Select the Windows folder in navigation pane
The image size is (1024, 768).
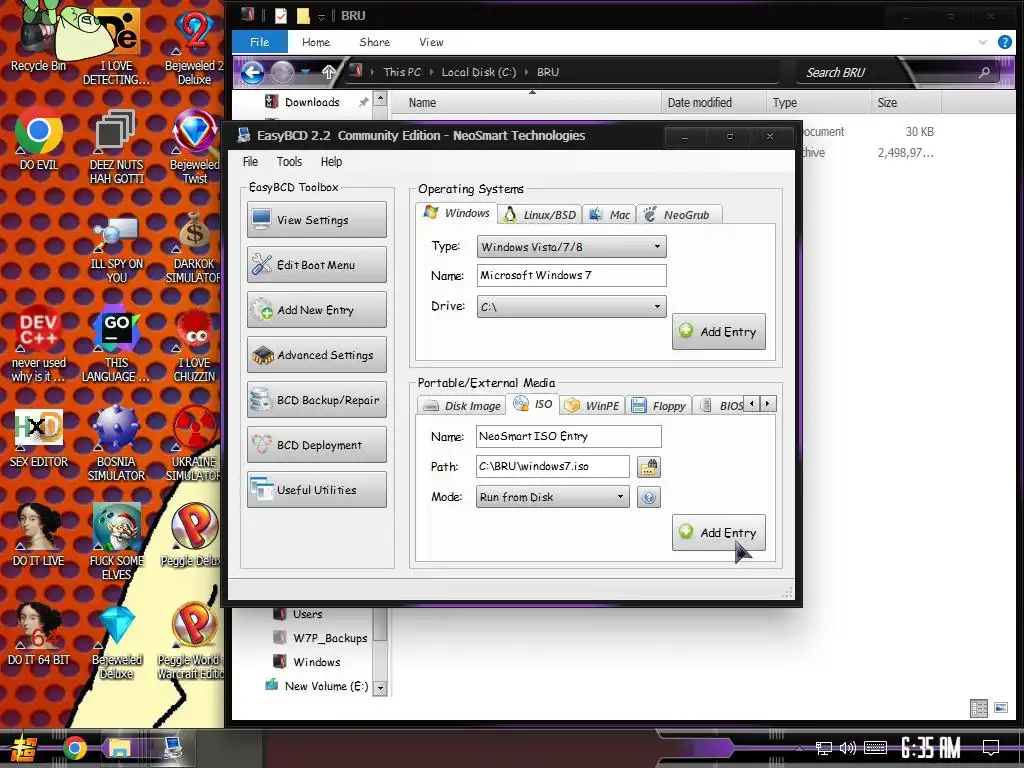(x=316, y=662)
